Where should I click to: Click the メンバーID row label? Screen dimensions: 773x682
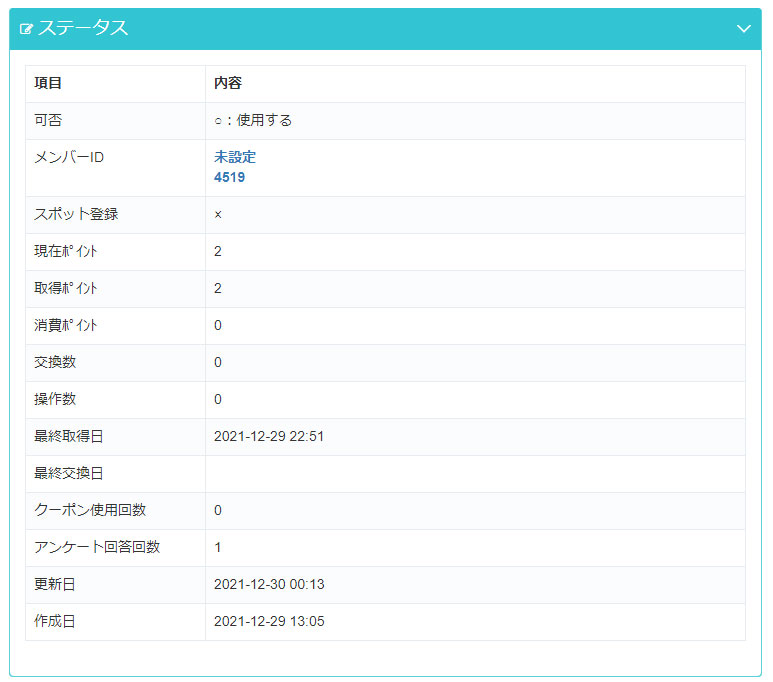pos(69,158)
